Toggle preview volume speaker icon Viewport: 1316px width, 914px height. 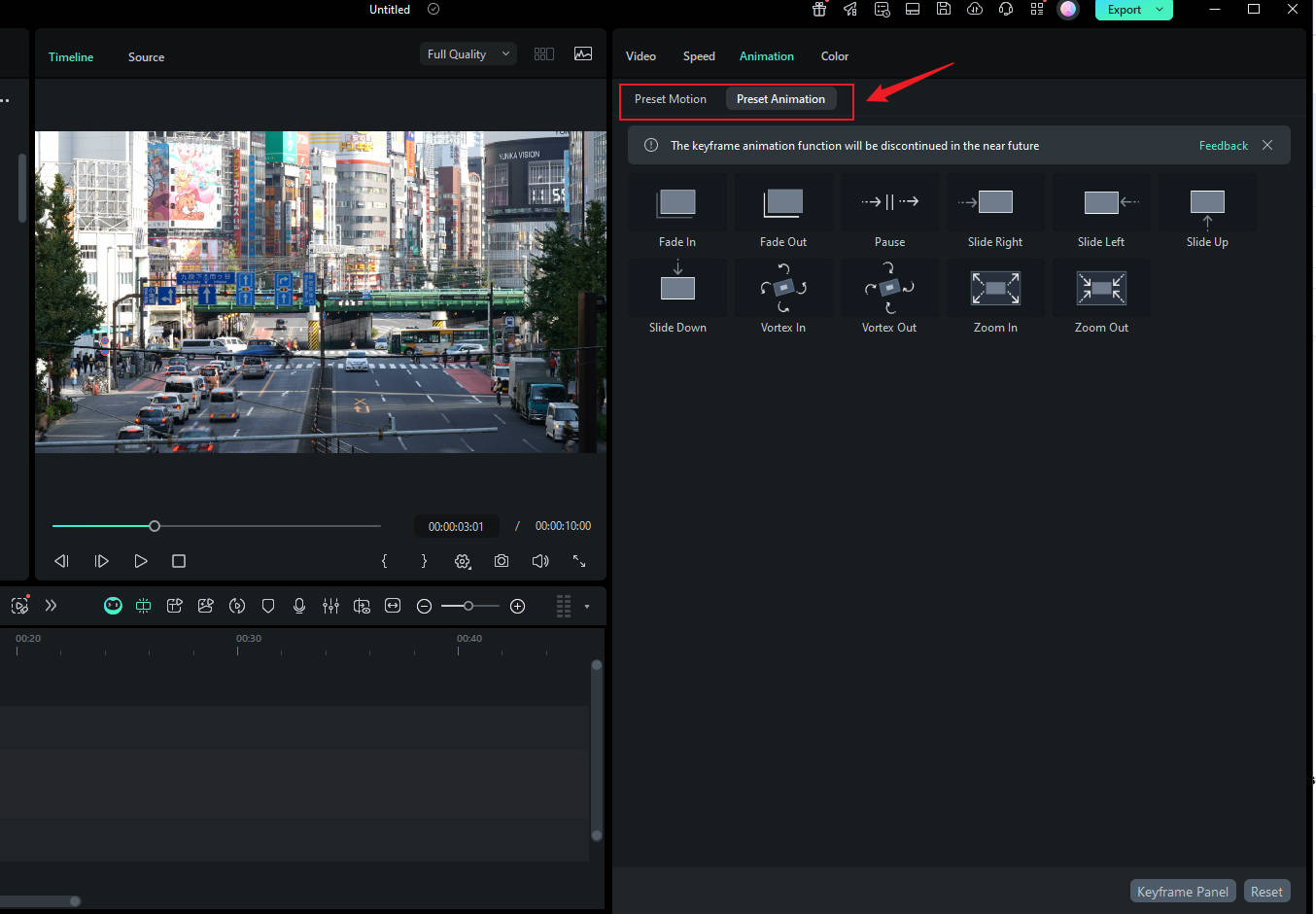click(540, 561)
